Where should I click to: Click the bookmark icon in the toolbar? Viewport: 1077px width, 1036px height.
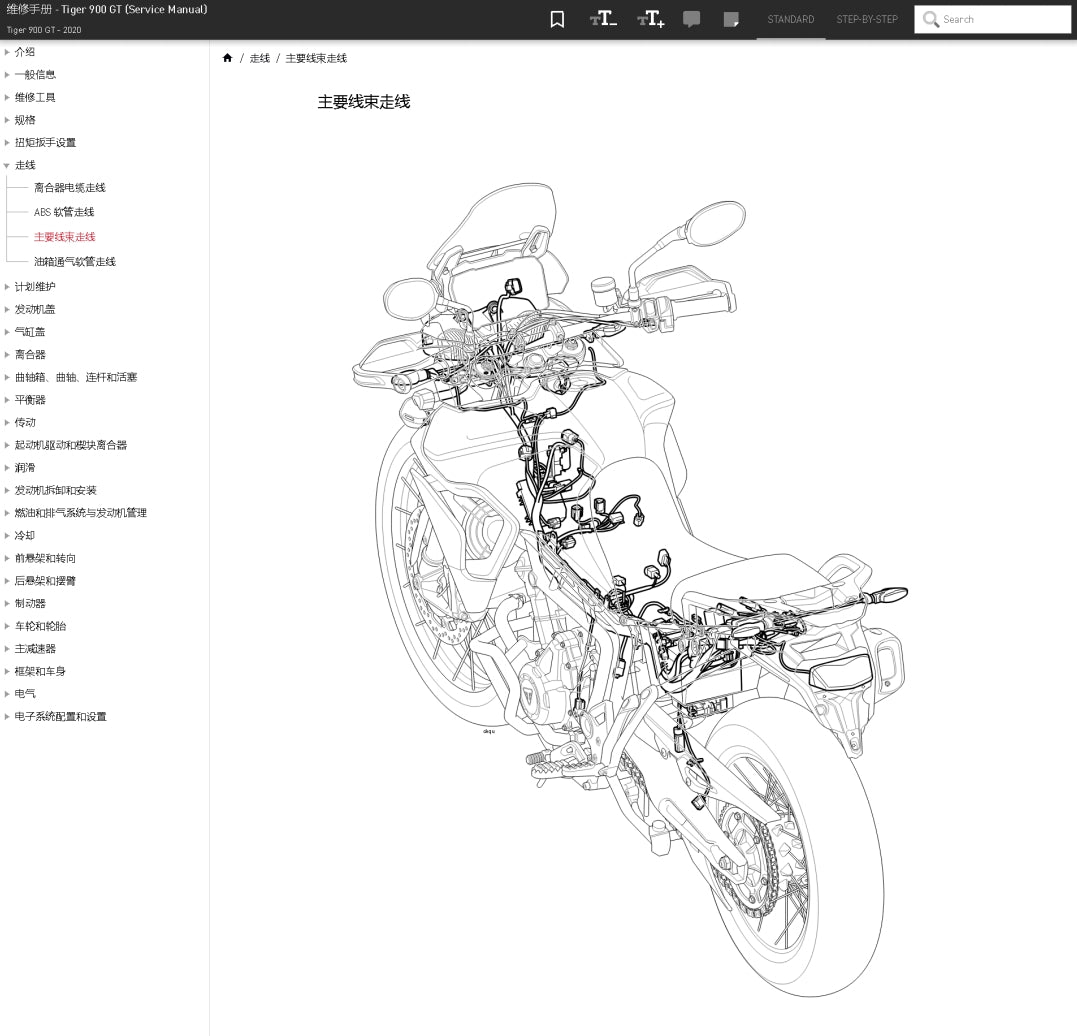coord(557,19)
